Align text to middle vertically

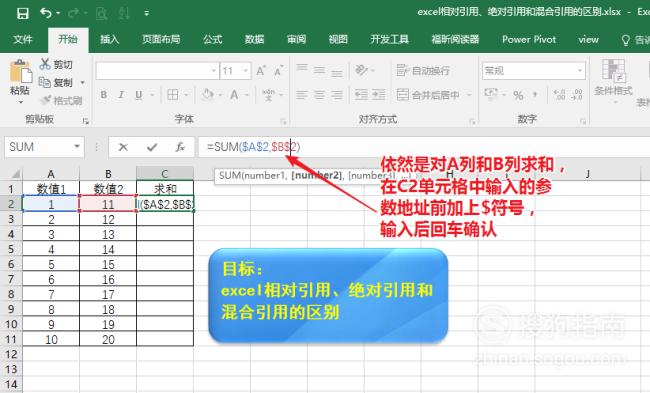click(319, 70)
